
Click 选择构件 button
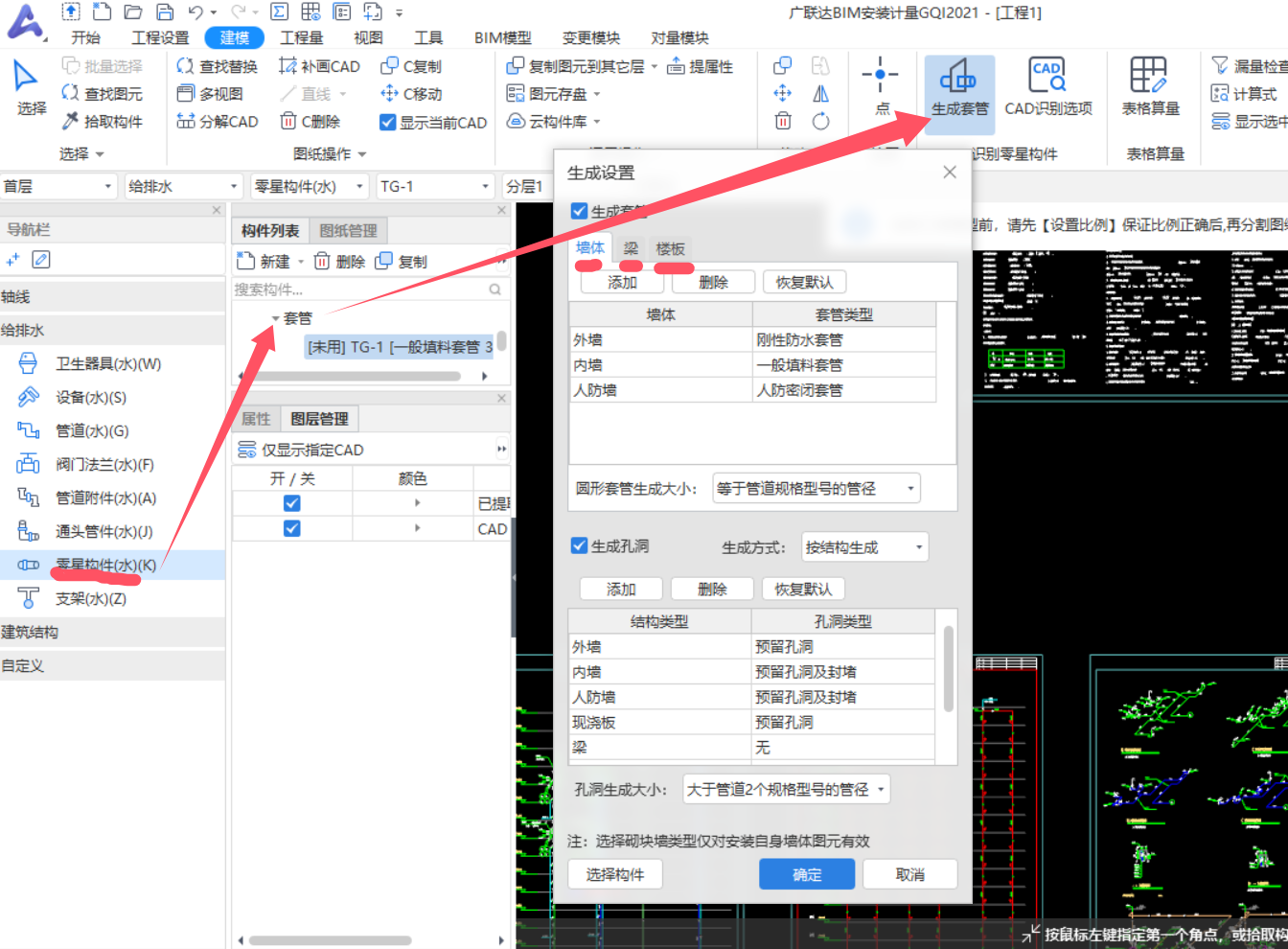point(615,874)
